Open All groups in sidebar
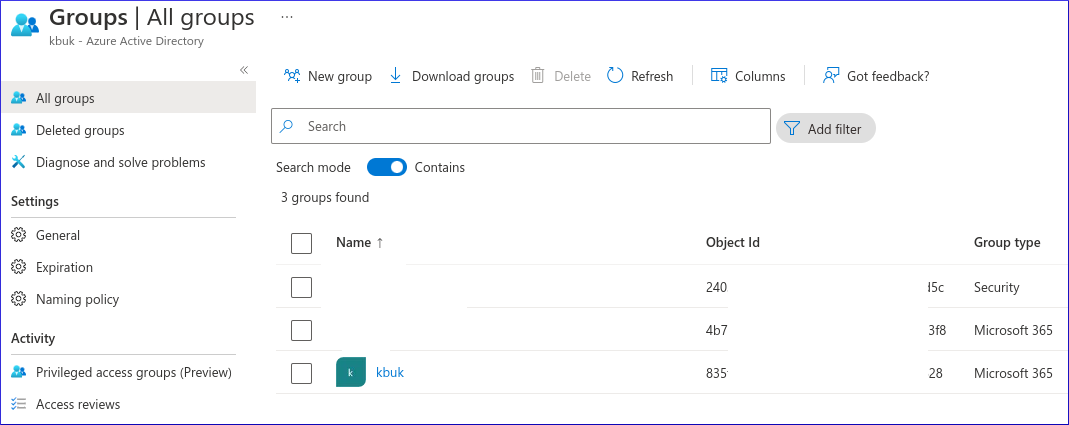 click(x=128, y=98)
